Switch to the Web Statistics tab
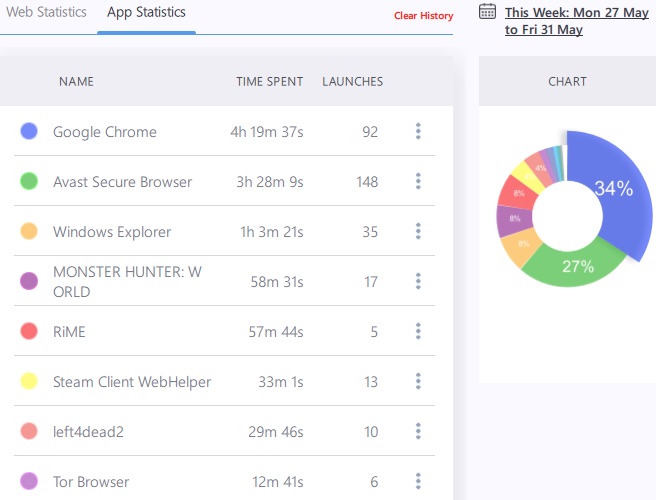The height and width of the screenshot is (500, 656). click(46, 12)
